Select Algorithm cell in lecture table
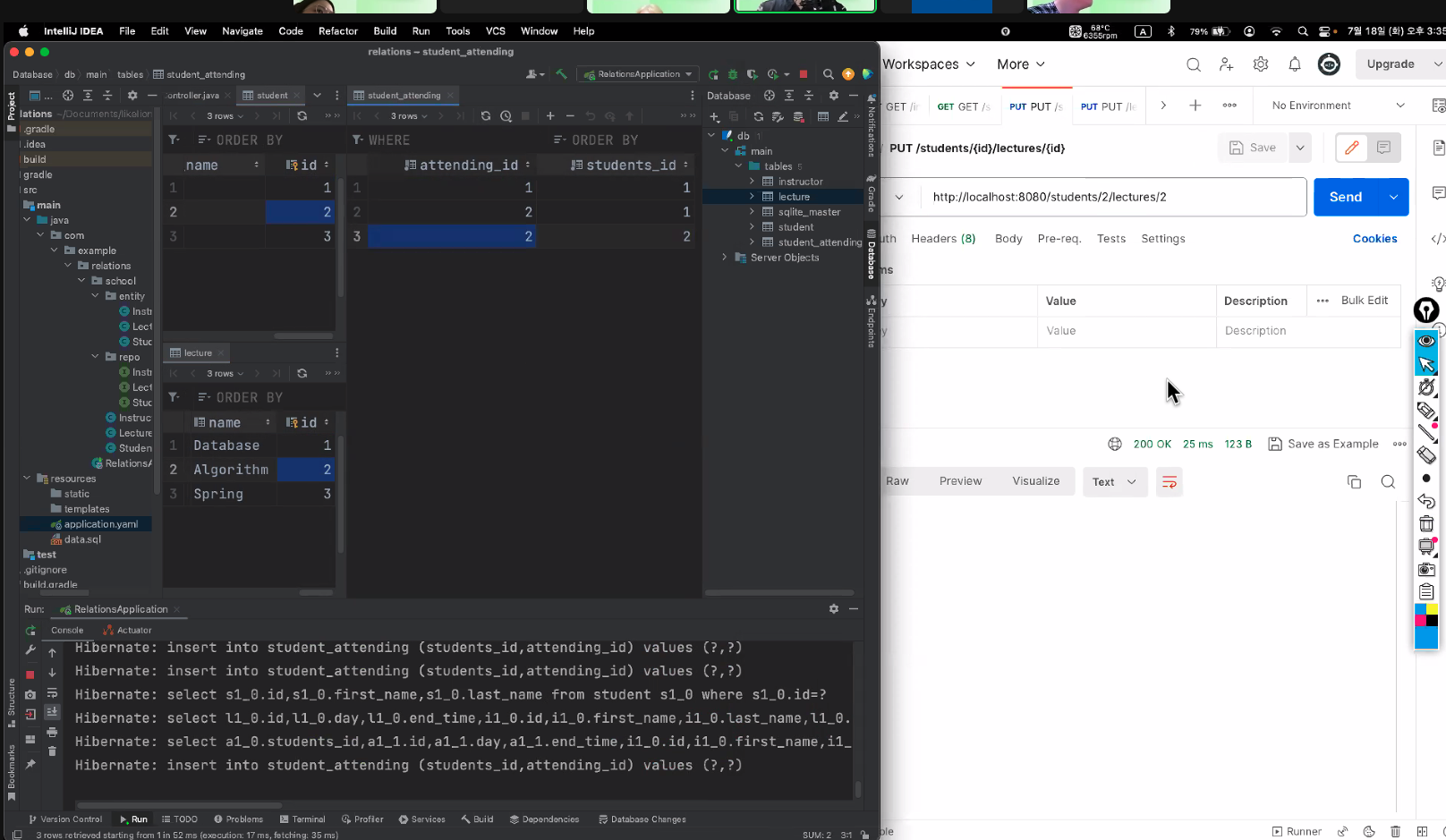This screenshot has height=840, width=1446. [231, 470]
